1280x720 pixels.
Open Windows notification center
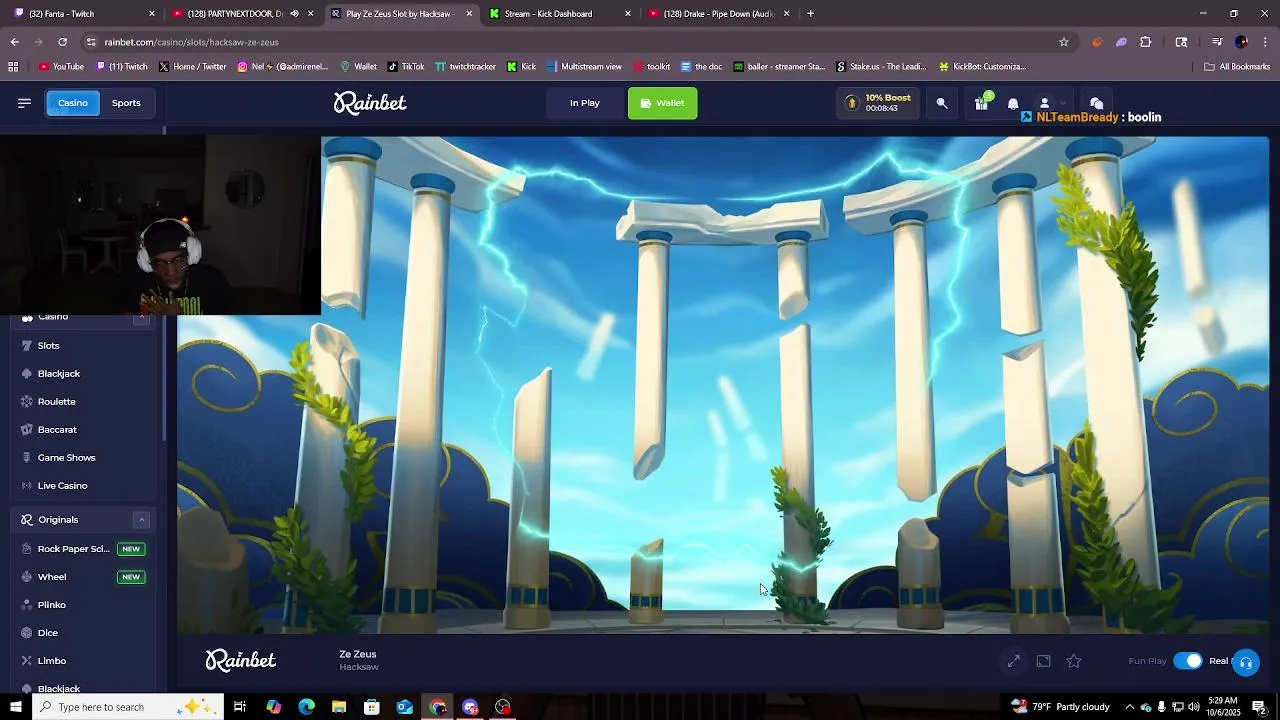pyautogui.click(x=1259, y=707)
